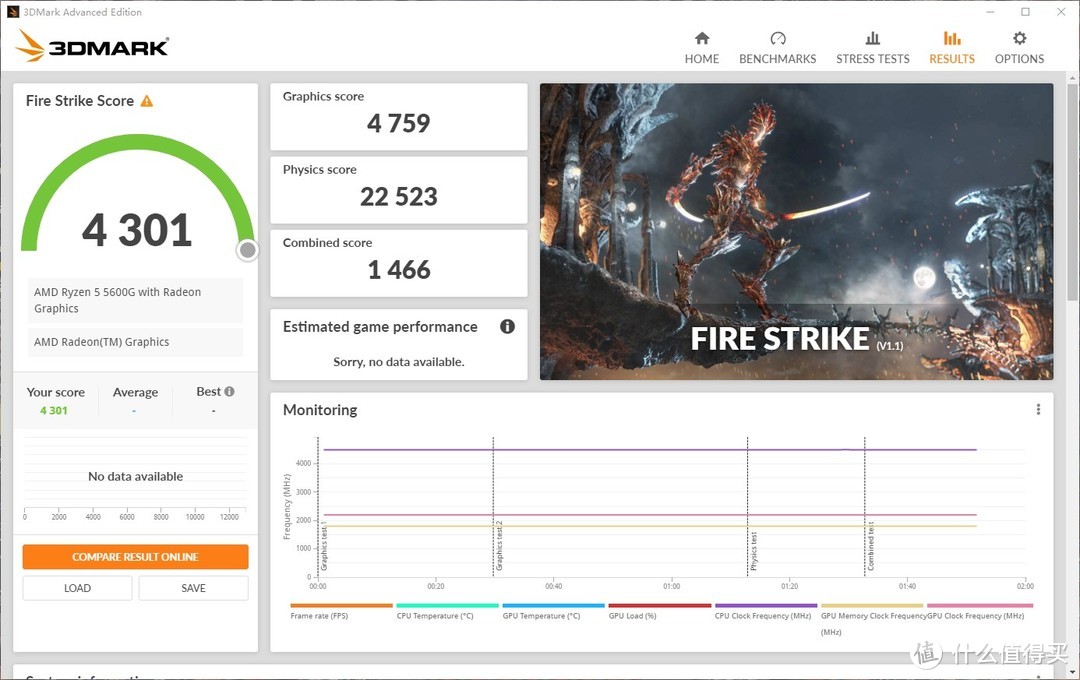The height and width of the screenshot is (680, 1080).
Task: Click Estimated game performance info icon
Action: pos(507,327)
